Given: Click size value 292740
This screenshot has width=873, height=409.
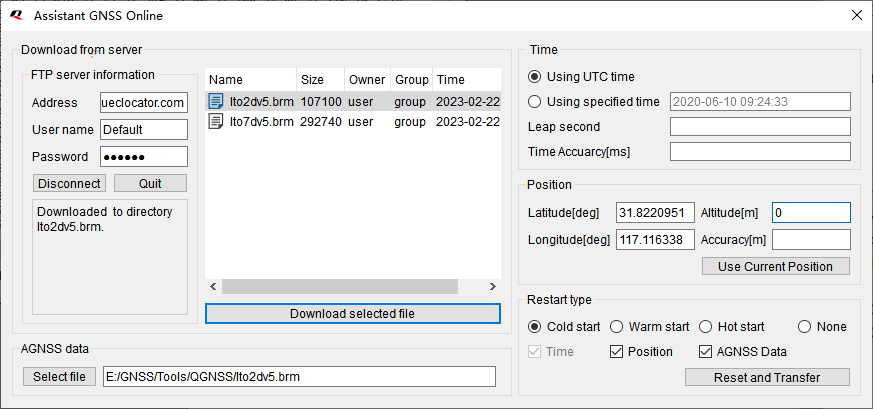Looking at the screenshot, I should 321,122.
